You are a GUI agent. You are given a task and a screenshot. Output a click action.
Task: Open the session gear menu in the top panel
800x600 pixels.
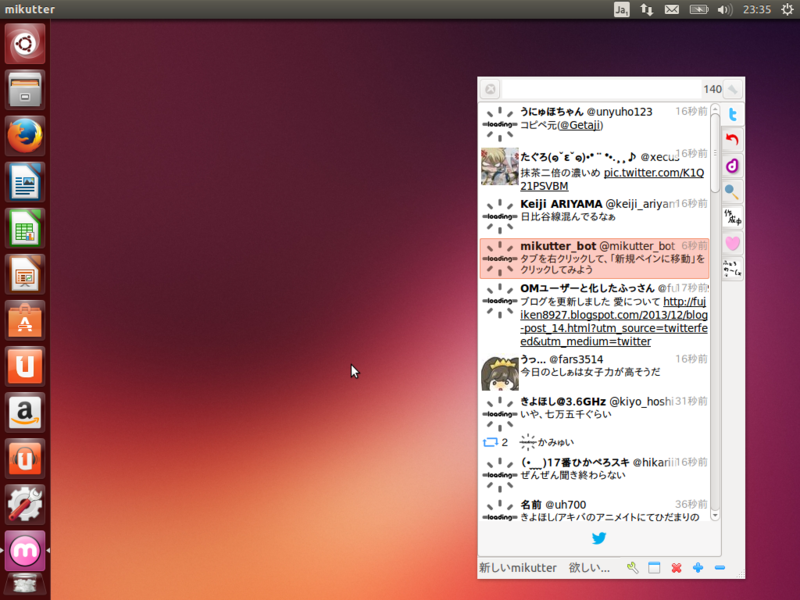pos(787,9)
